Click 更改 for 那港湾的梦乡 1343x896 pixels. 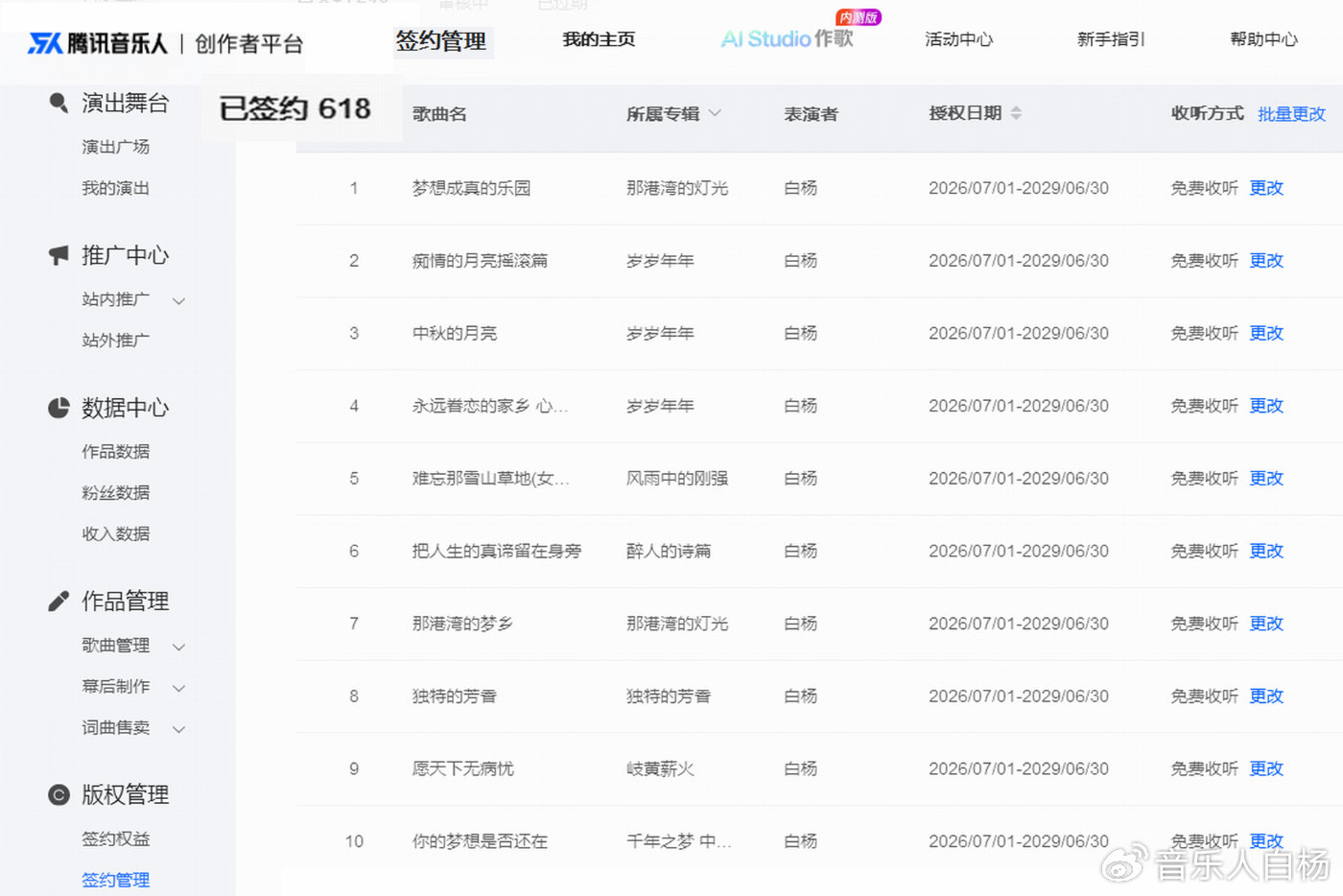tap(1266, 624)
